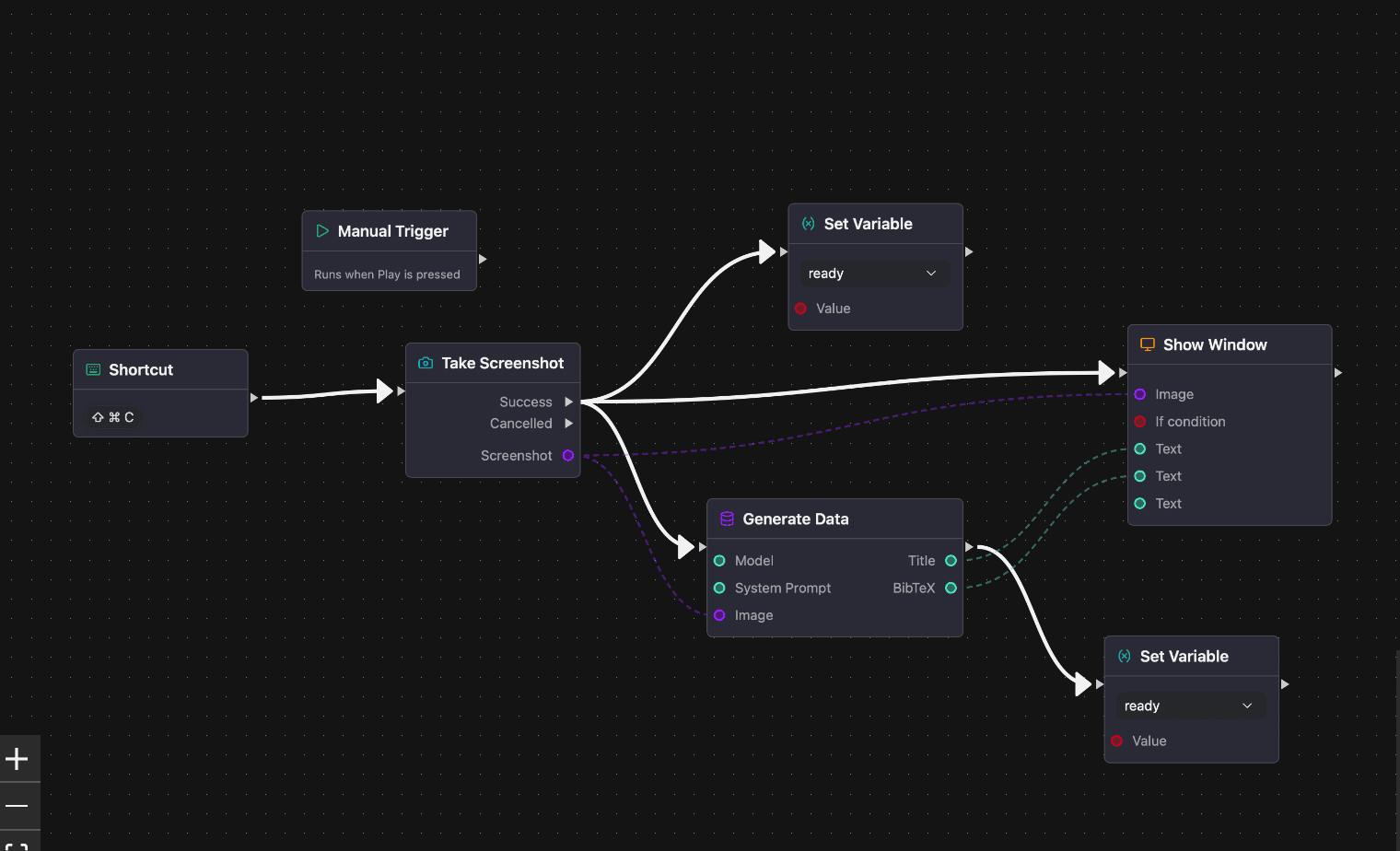This screenshot has width=1400, height=851.
Task: Click the Take Screenshot camera icon
Action: click(426, 363)
